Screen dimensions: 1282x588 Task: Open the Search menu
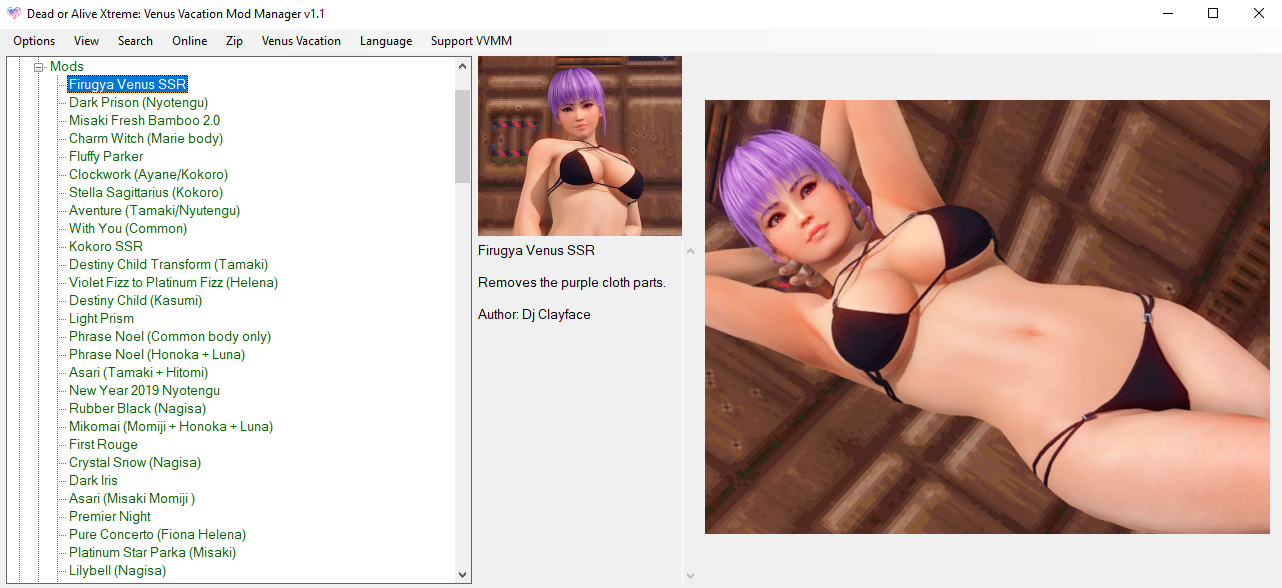pos(135,41)
